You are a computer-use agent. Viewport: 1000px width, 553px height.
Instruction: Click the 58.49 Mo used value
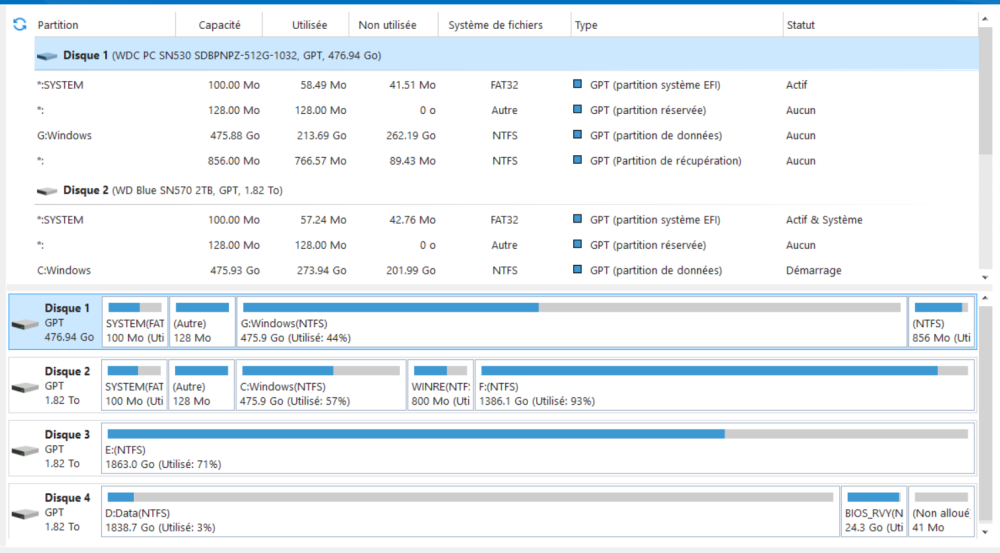coord(323,85)
